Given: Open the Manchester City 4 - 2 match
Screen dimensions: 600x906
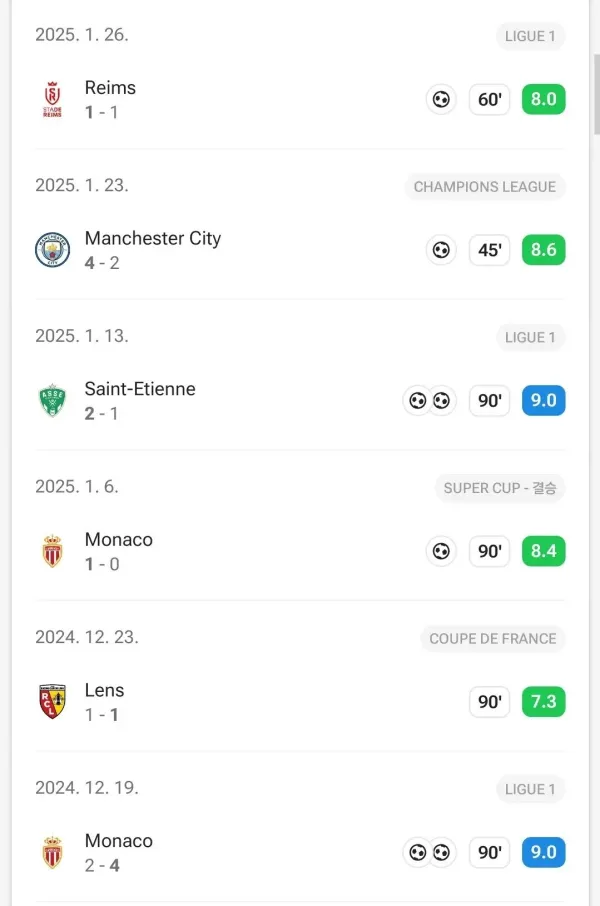Looking at the screenshot, I should coord(153,250).
